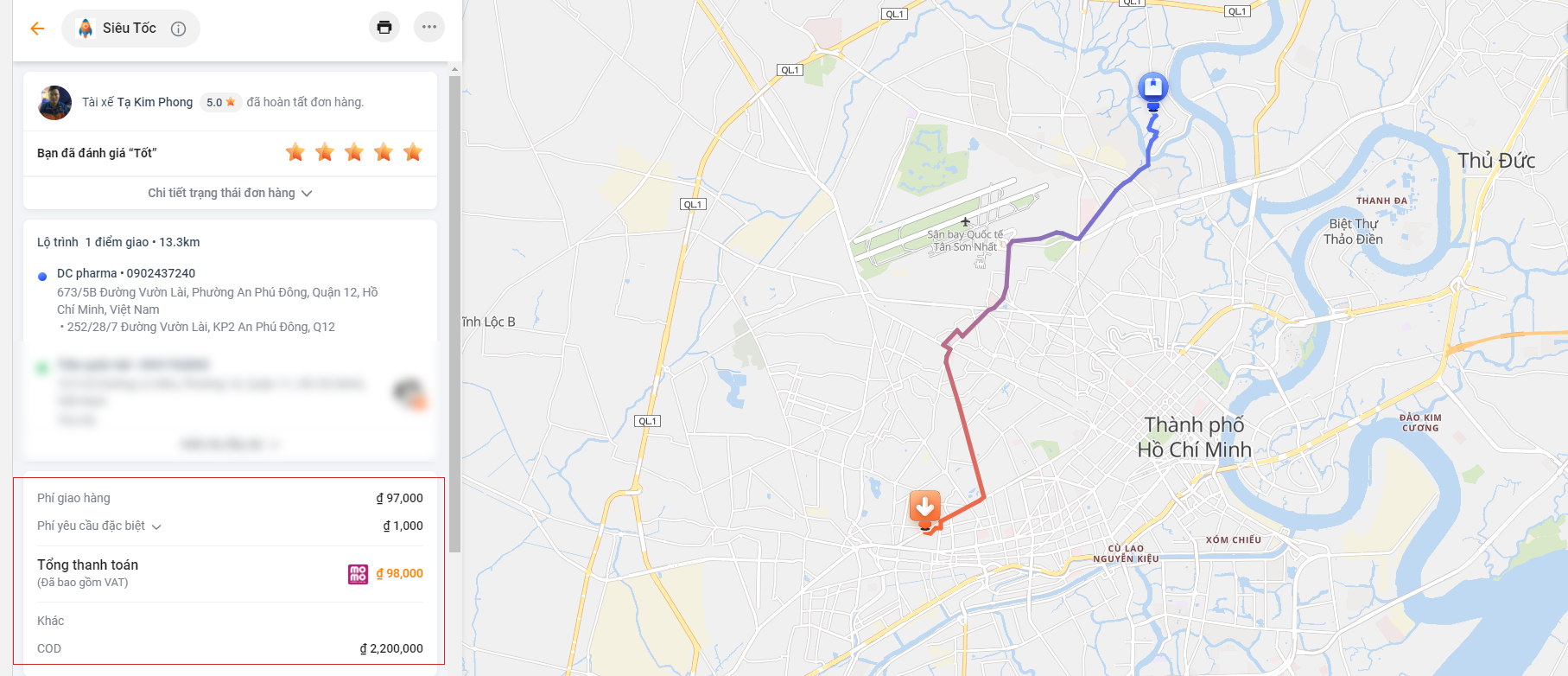Select the fifth rating star

click(413, 152)
